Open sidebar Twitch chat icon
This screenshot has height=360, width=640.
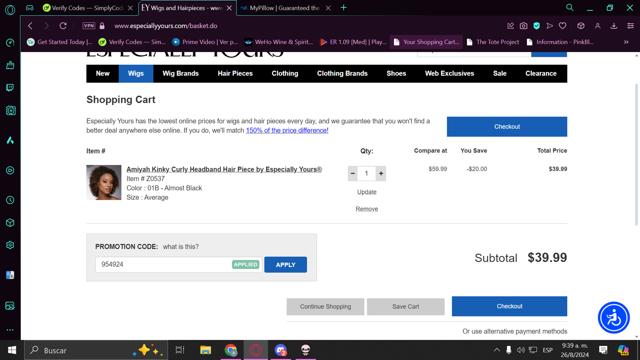10,88
